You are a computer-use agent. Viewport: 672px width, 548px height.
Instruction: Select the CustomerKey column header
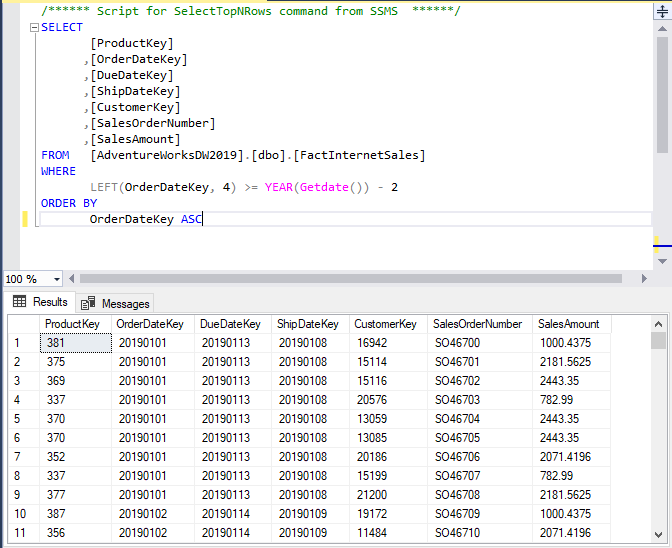tap(388, 324)
